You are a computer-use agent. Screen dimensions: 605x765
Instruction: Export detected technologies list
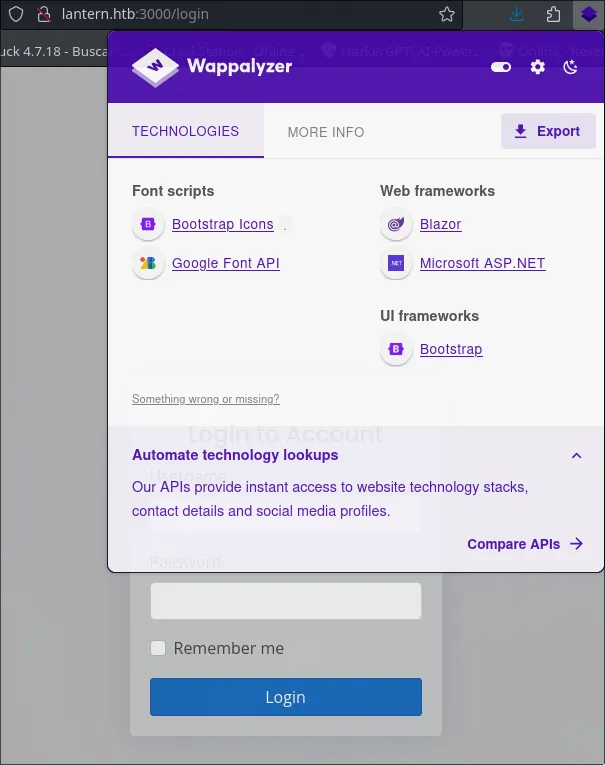tap(548, 131)
